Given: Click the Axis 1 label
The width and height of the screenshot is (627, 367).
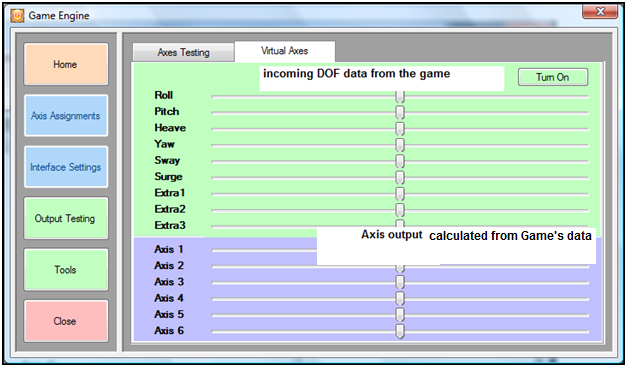Looking at the screenshot, I should [169, 249].
